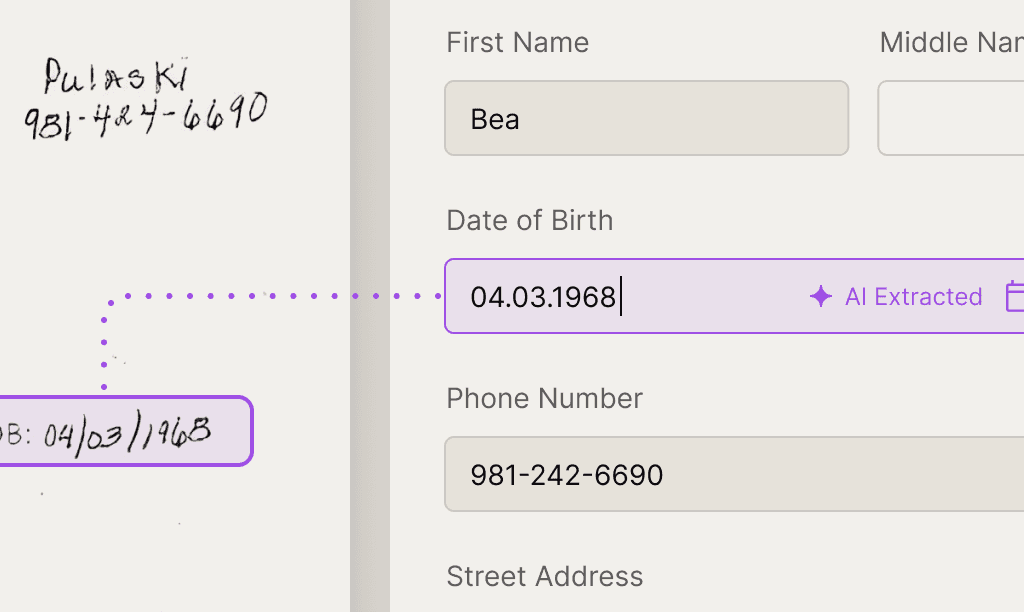Click the First Name label
Screen dimensions: 1024x612
click(517, 42)
